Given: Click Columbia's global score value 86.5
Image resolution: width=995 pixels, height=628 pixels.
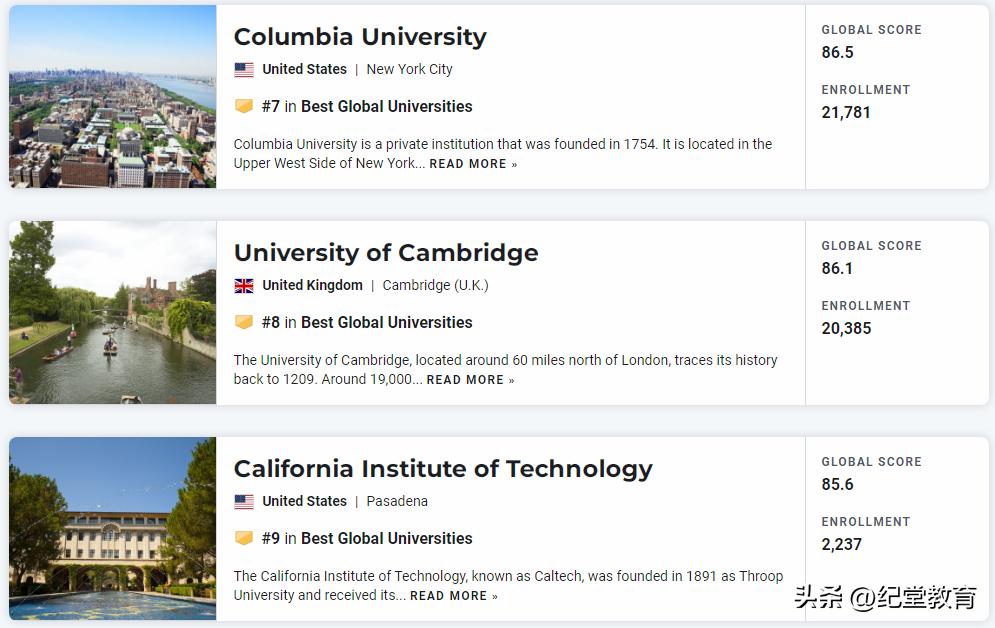Looking at the screenshot, I should coord(838,52).
